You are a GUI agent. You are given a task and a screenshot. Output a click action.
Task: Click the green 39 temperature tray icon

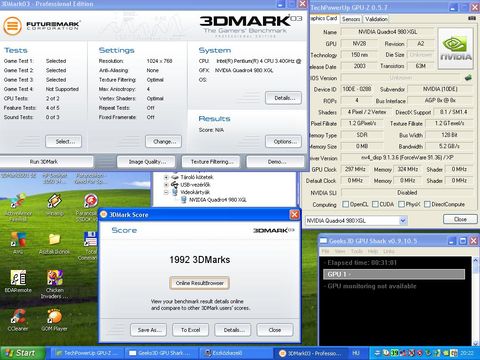[395, 353]
